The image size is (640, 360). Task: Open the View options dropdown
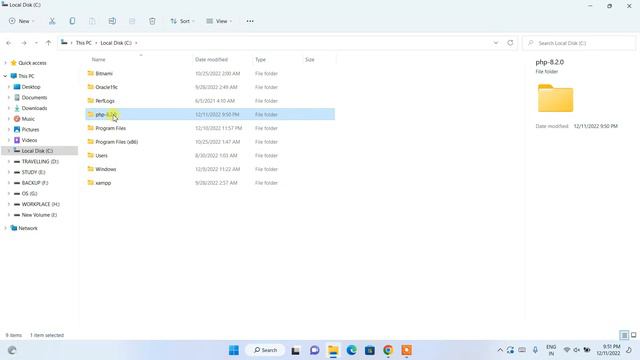[x=219, y=21]
